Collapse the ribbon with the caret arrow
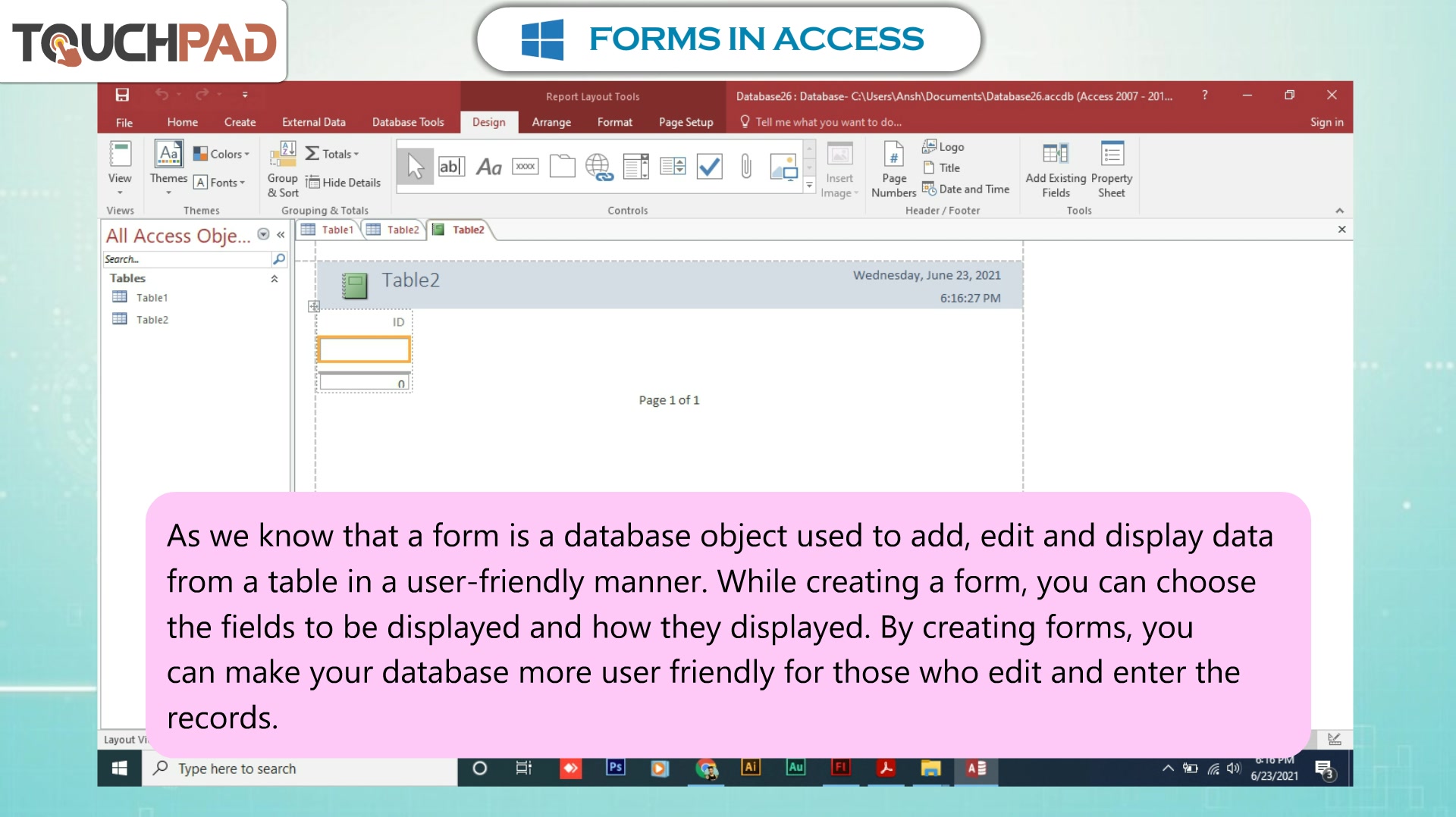Image resolution: width=1456 pixels, height=817 pixels. coord(1339,211)
